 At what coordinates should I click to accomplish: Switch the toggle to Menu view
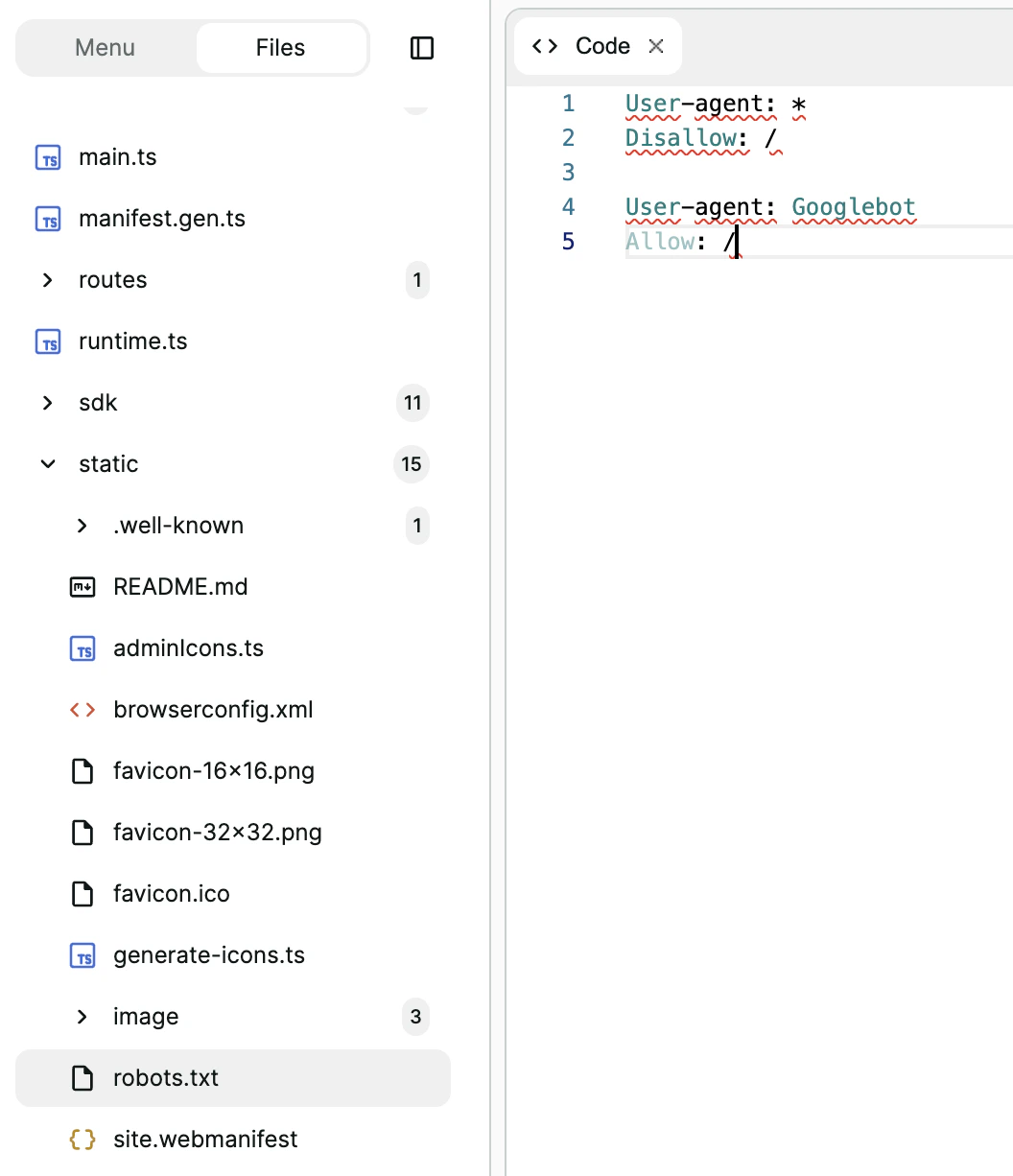point(105,47)
